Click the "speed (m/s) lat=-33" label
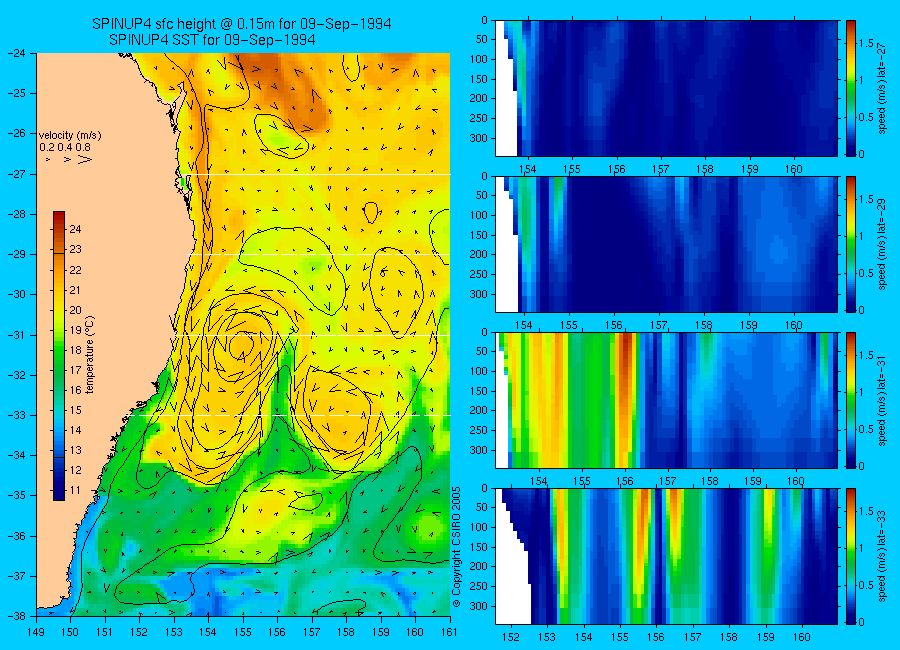The height and width of the screenshot is (650, 900). [882, 558]
